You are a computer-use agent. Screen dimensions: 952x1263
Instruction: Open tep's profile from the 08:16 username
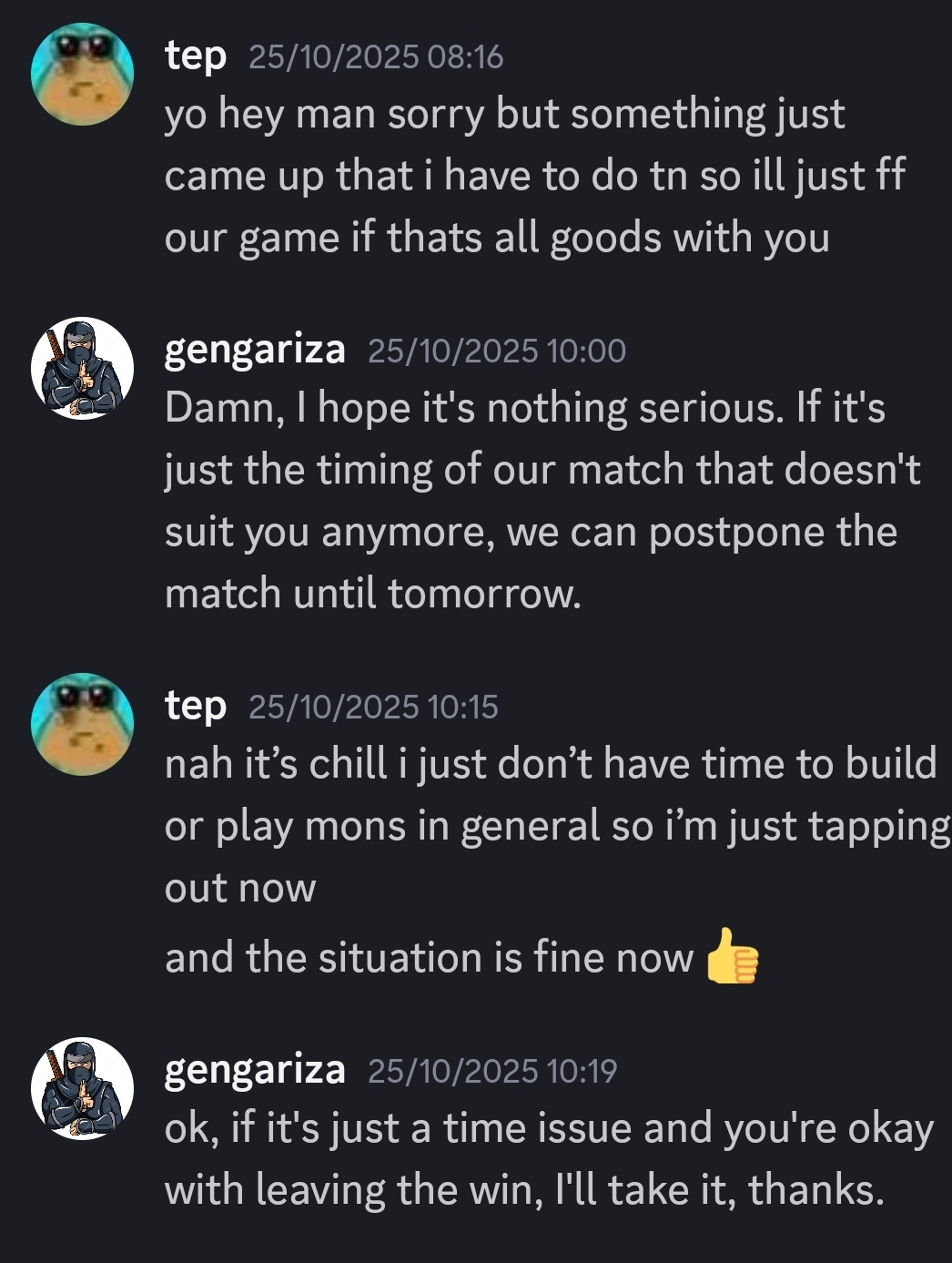[196, 56]
